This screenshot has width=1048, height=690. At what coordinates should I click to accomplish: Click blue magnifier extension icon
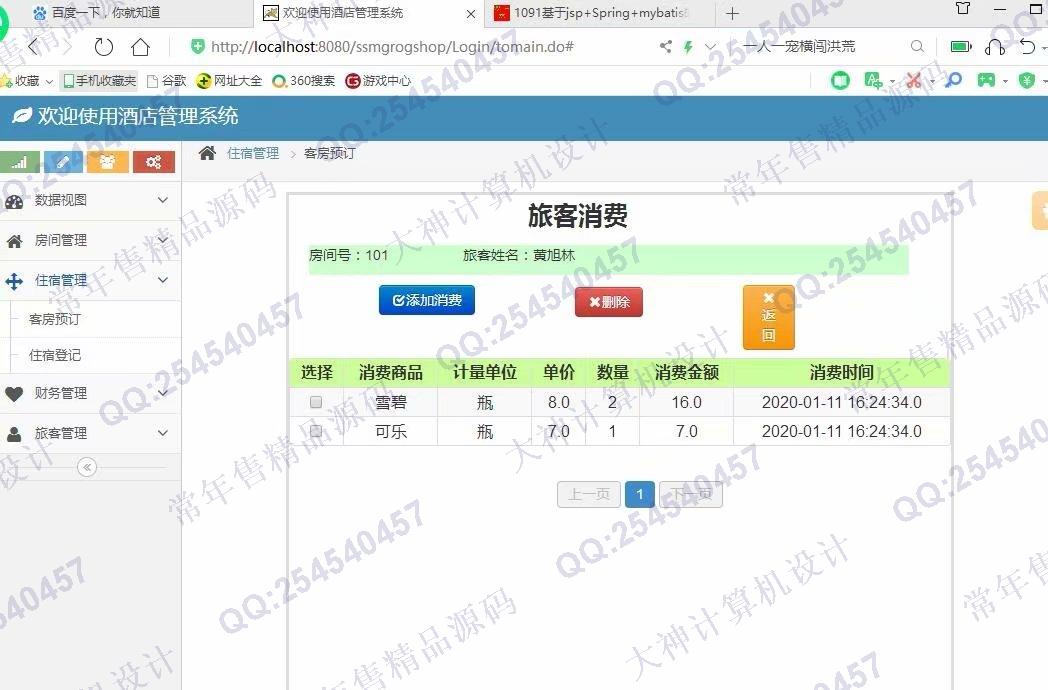tap(954, 80)
